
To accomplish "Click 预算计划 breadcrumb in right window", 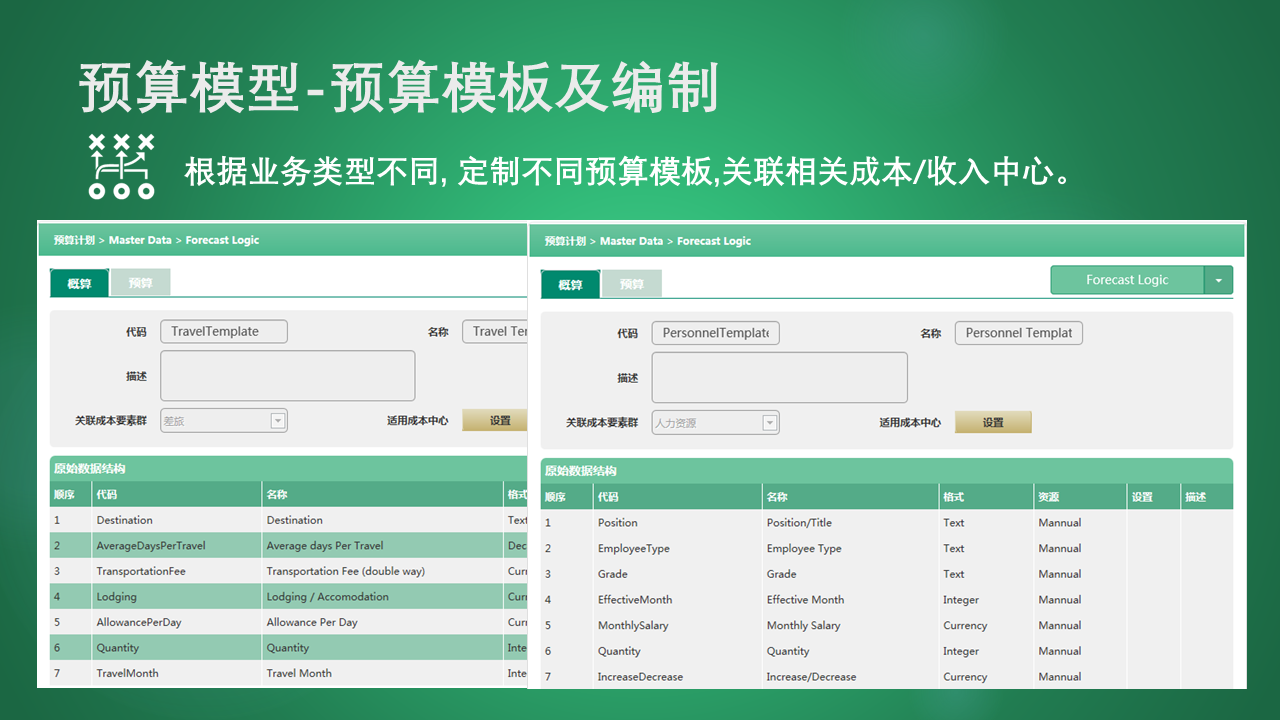I will 565,241.
